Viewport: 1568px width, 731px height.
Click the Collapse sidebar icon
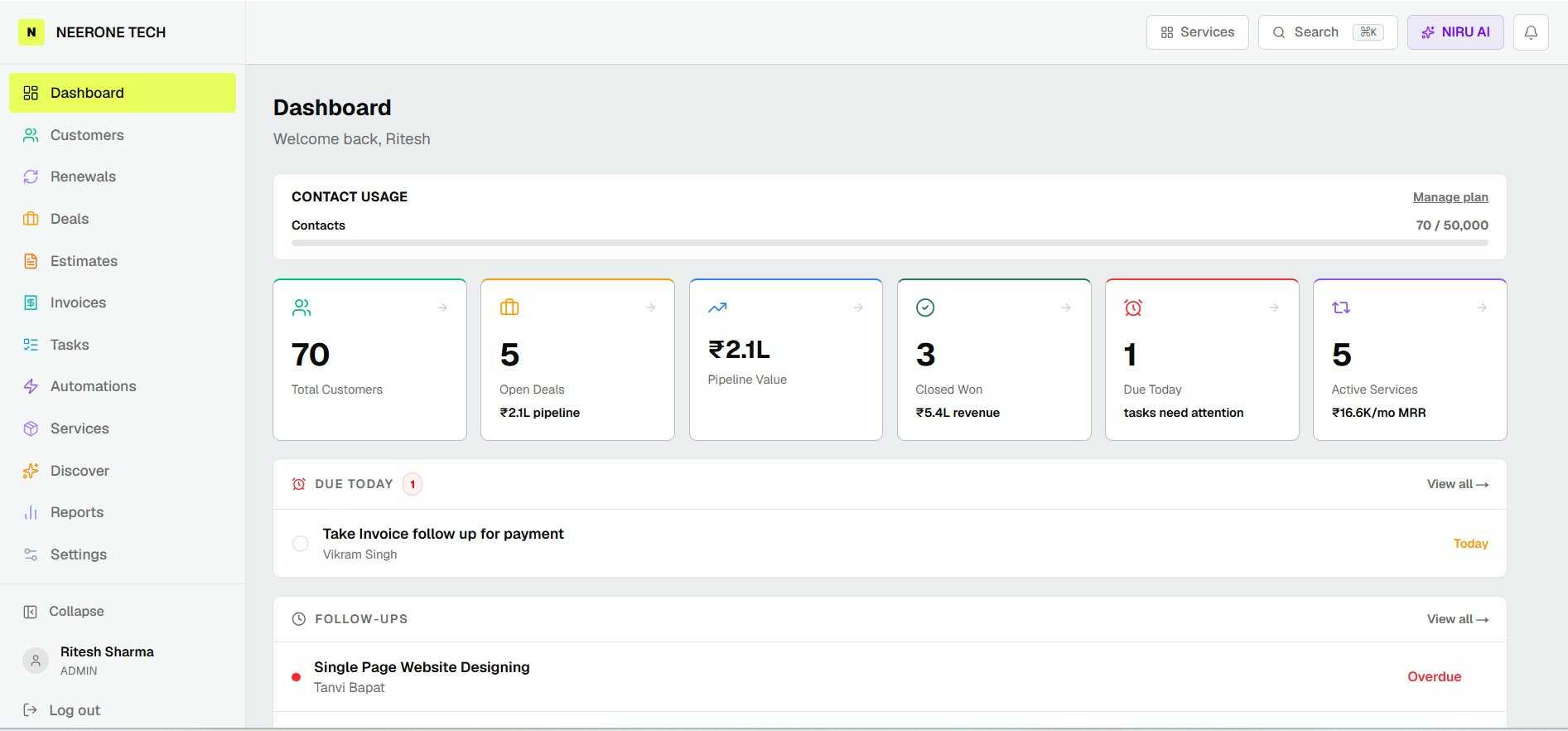click(x=30, y=612)
